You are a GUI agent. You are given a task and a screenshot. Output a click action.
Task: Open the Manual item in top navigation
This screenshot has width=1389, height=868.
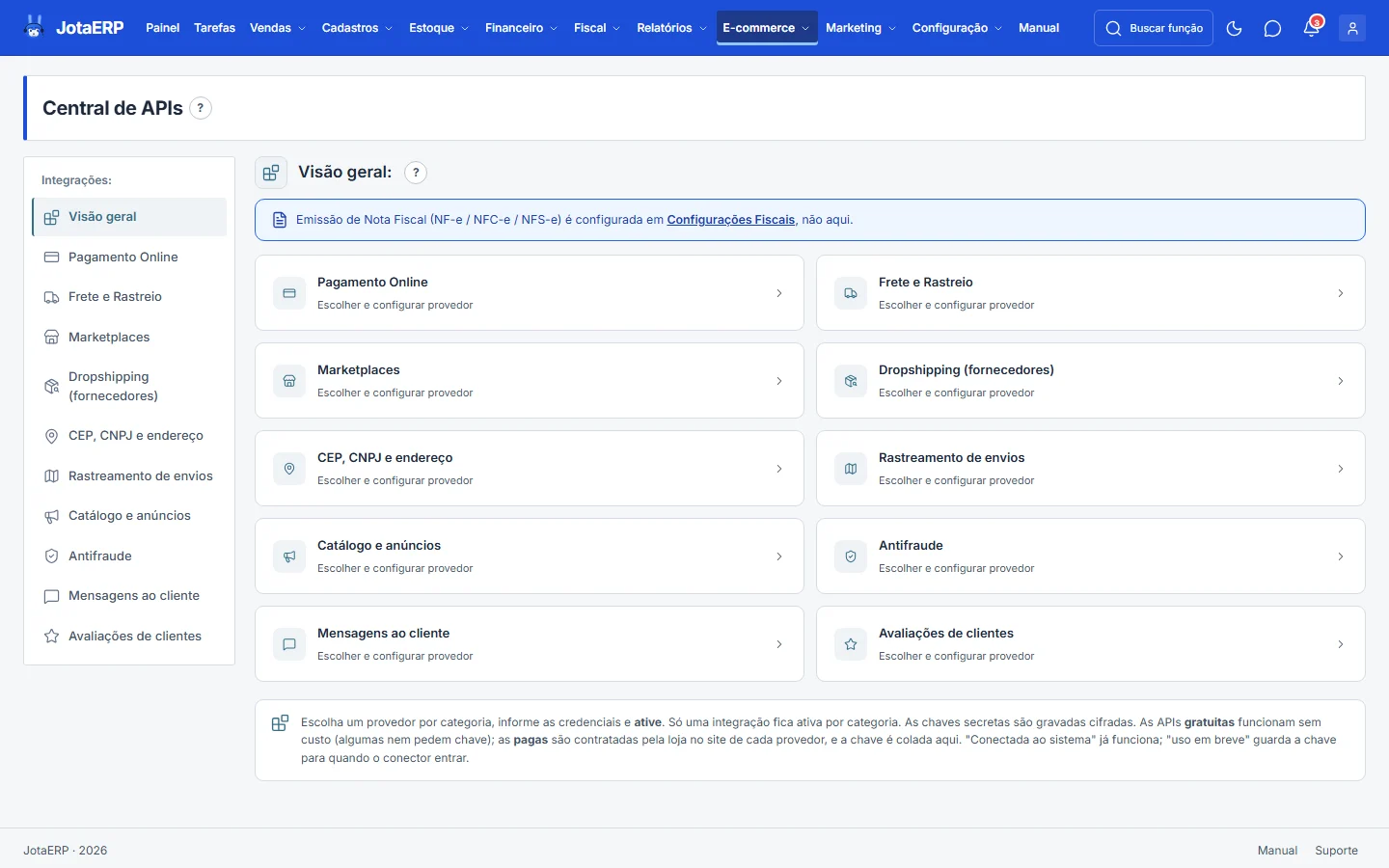[x=1039, y=28]
